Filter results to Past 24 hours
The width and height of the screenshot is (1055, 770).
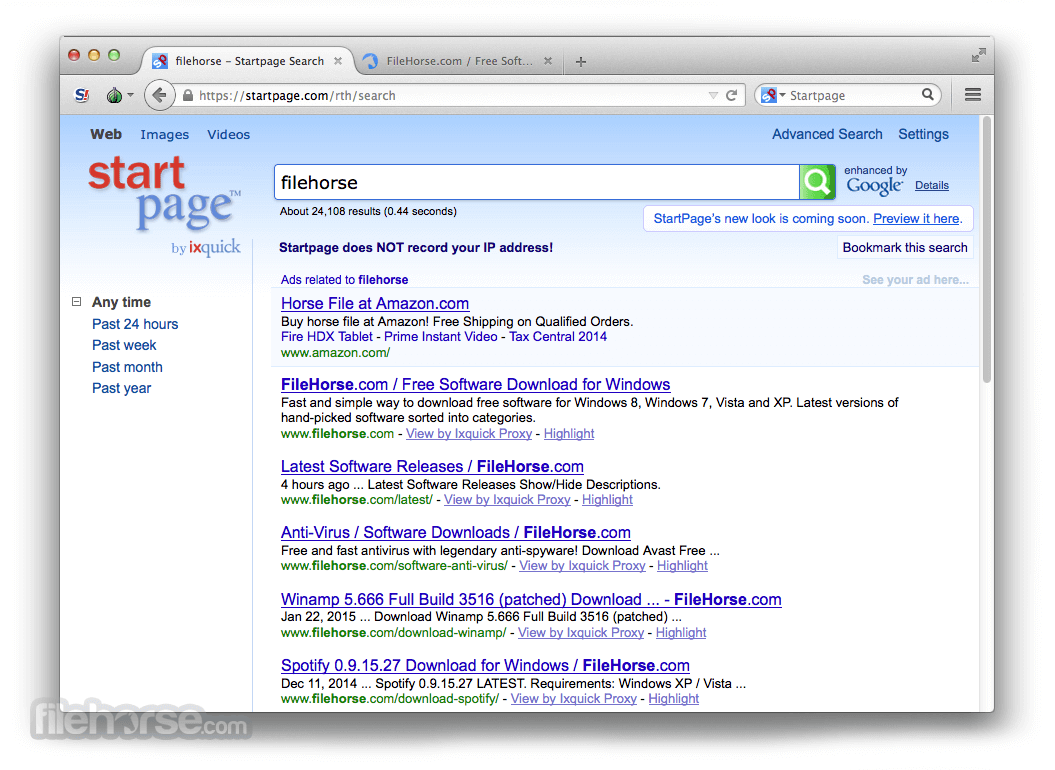coord(135,324)
